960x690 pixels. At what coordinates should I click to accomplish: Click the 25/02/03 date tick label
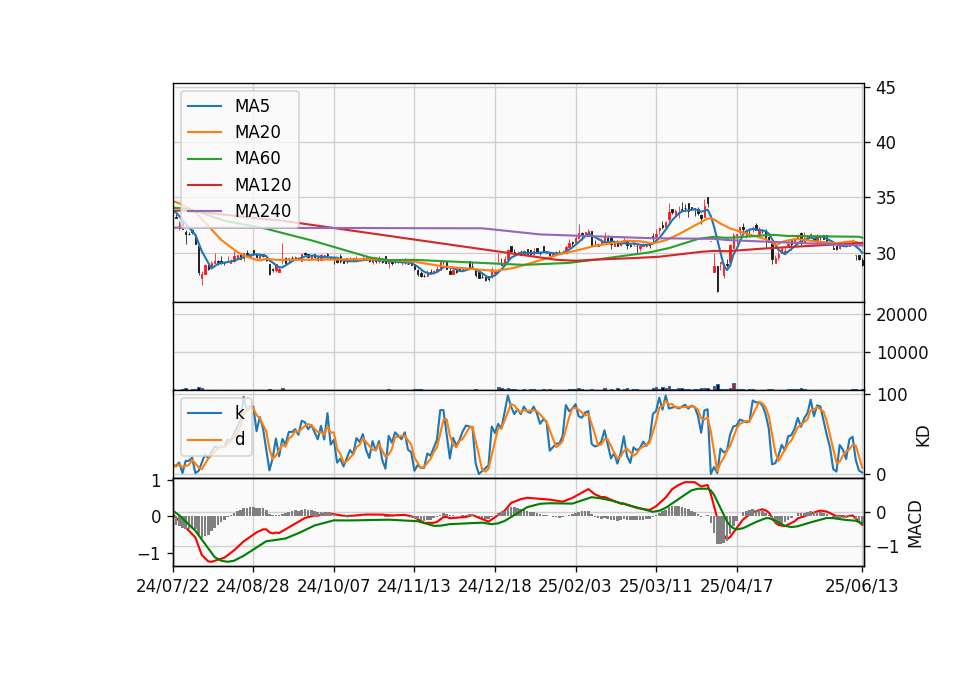coord(575,586)
